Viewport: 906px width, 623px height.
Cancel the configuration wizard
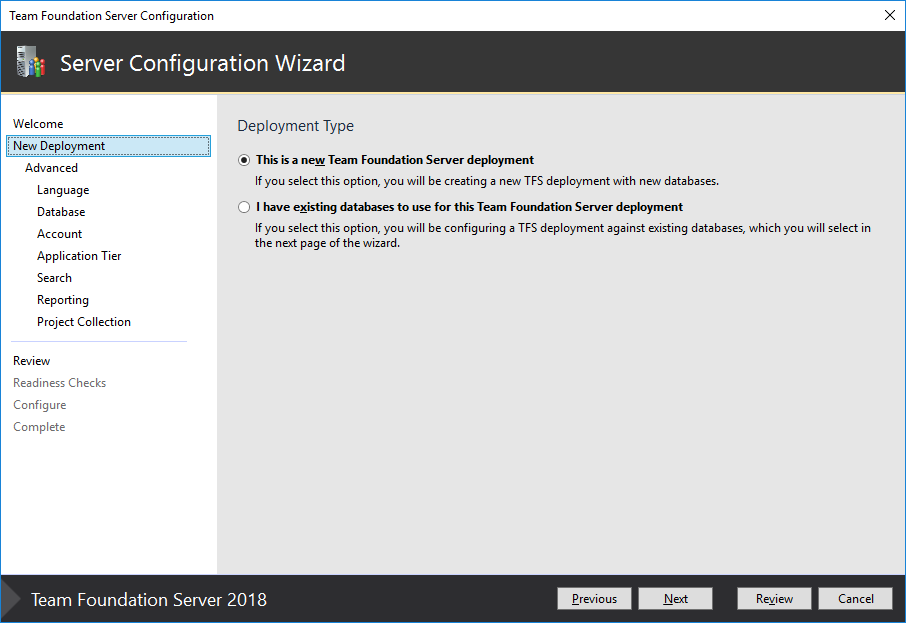[855, 598]
